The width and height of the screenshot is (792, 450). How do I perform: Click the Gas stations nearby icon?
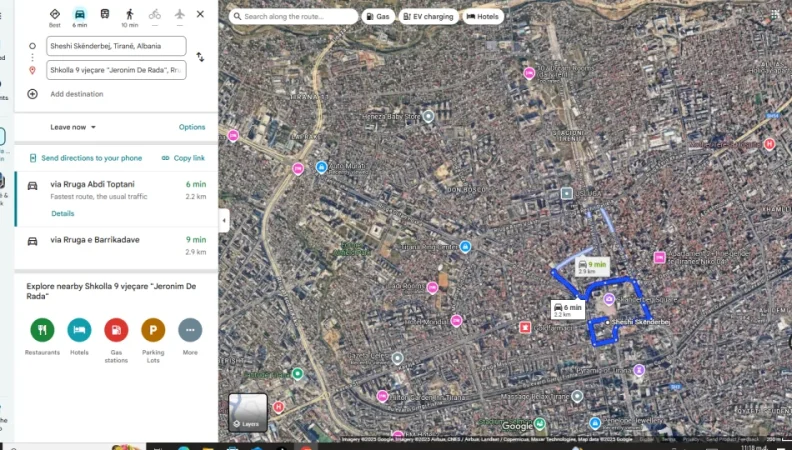(116, 330)
